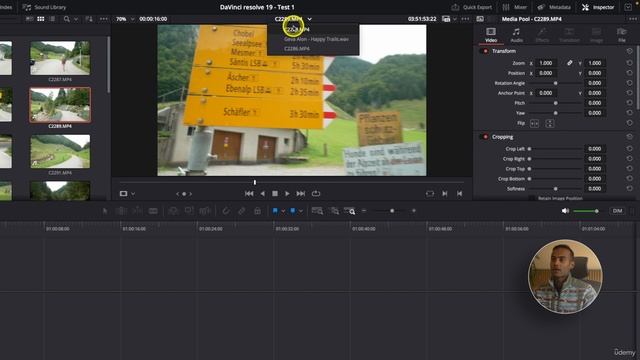Set the mark in point
Image resolution: width=640 pixels, height=360 pixels.
coord(445,193)
